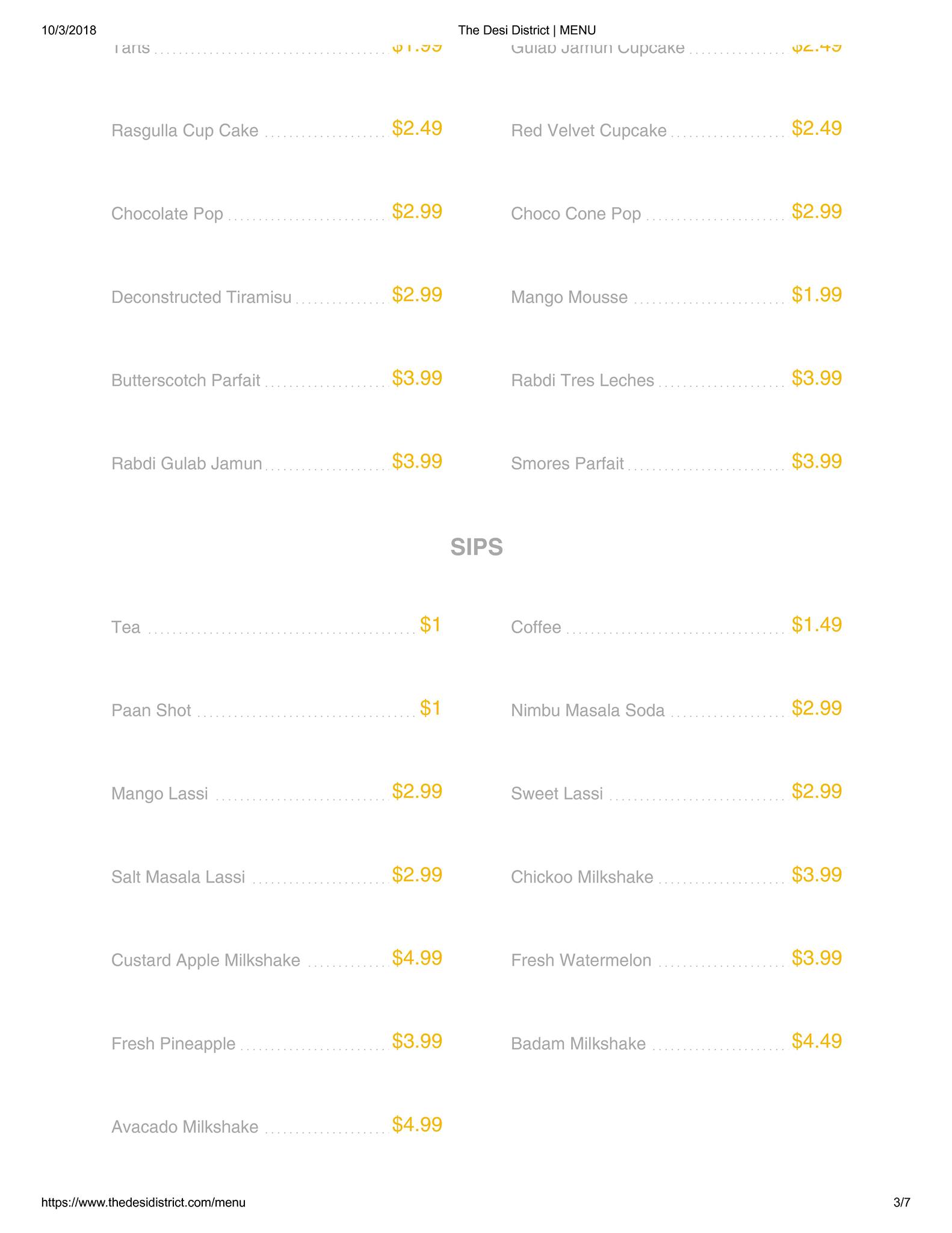Select the Paan Shot item
The height and width of the screenshot is (1233, 952).
tap(151, 710)
